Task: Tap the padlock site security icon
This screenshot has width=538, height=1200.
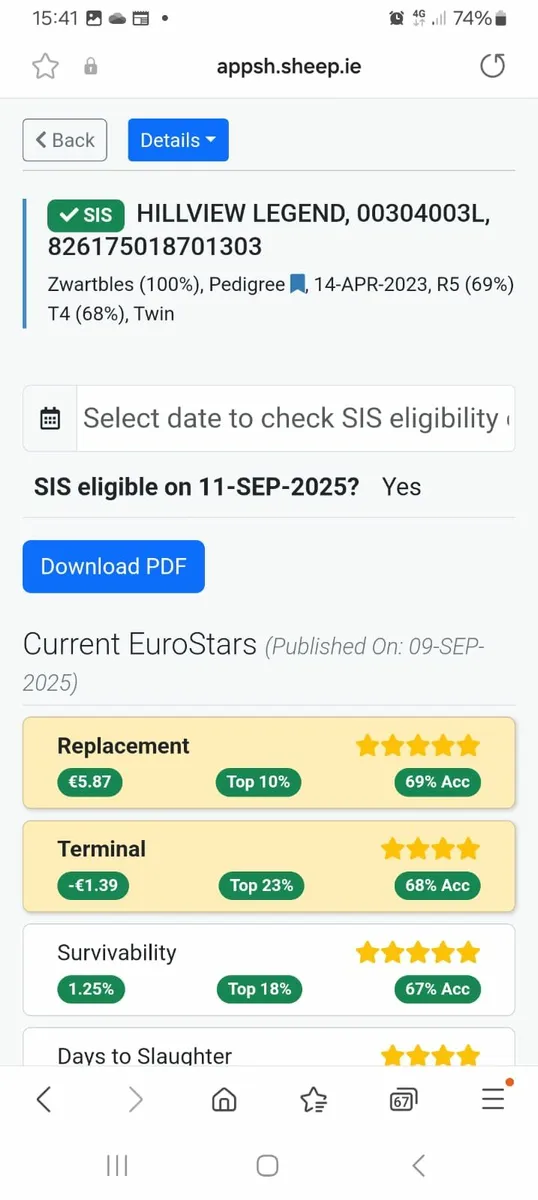Action: pos(91,67)
